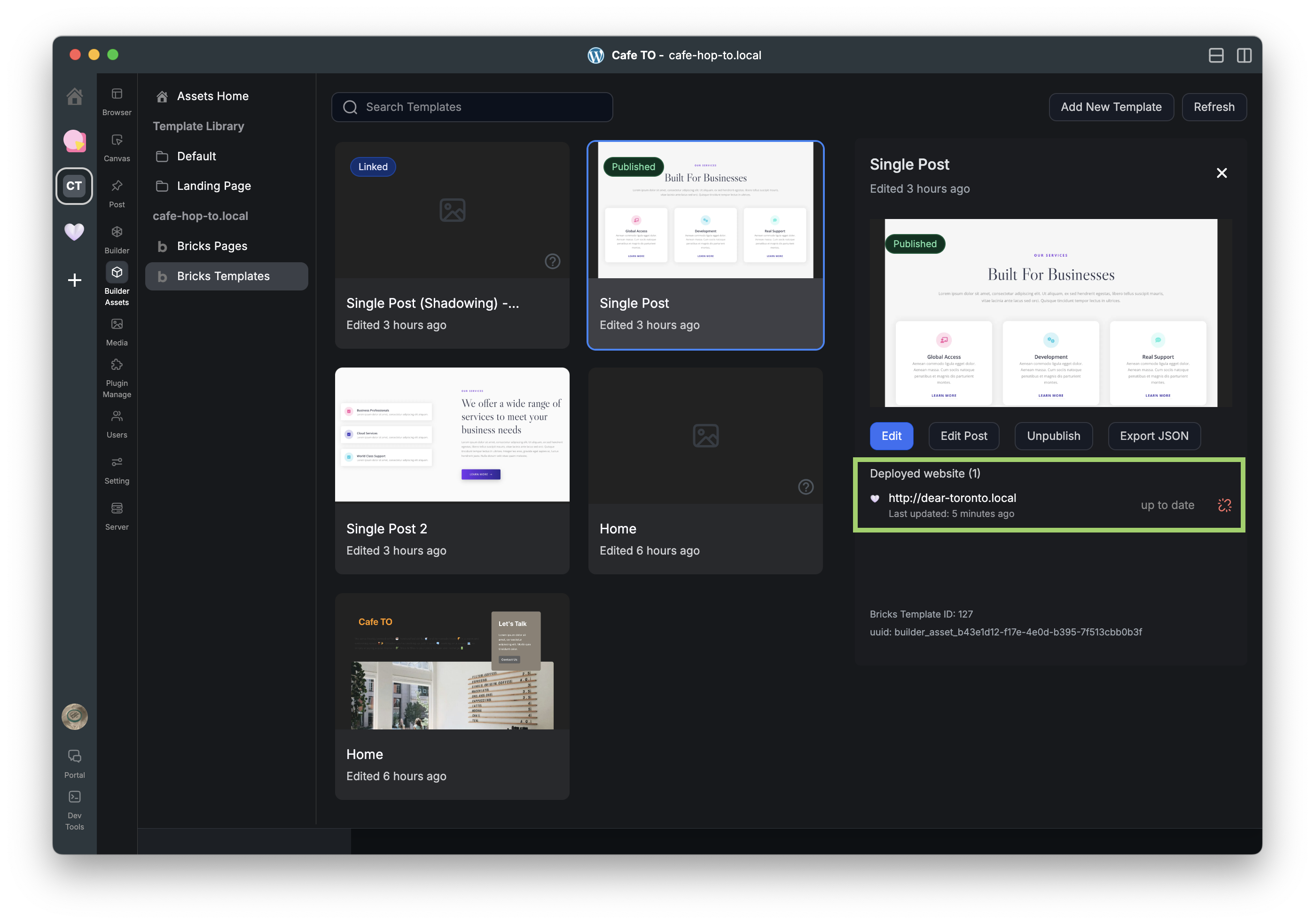Open the Default template folder
Screen dimensions: 1315x924
tap(196, 157)
